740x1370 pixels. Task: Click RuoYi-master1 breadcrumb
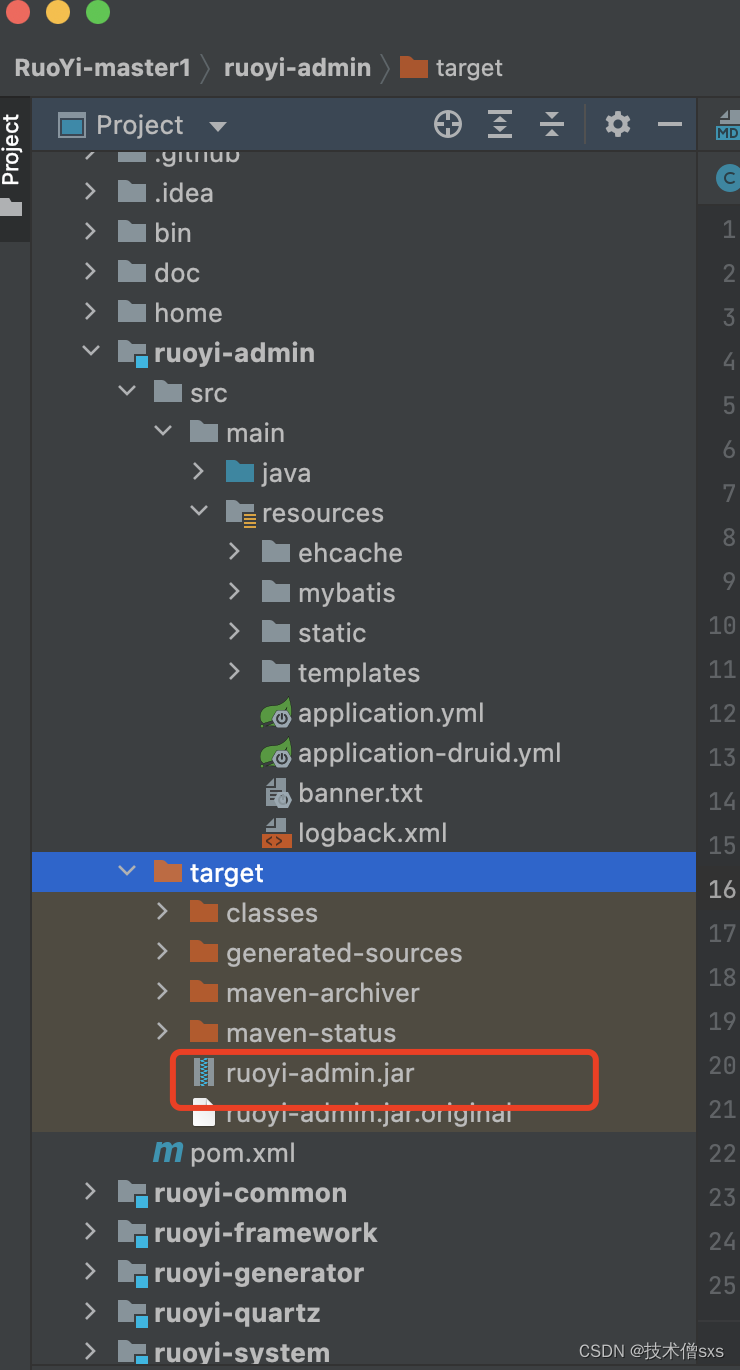102,68
